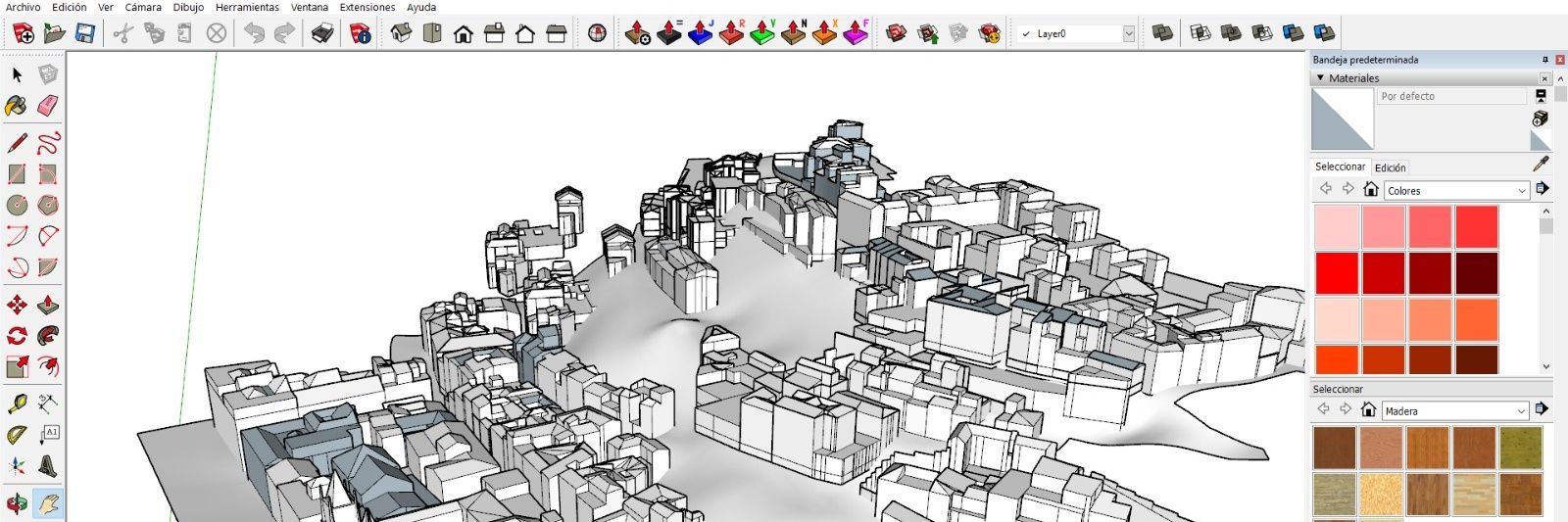Choose the Rotate tool

click(17, 336)
